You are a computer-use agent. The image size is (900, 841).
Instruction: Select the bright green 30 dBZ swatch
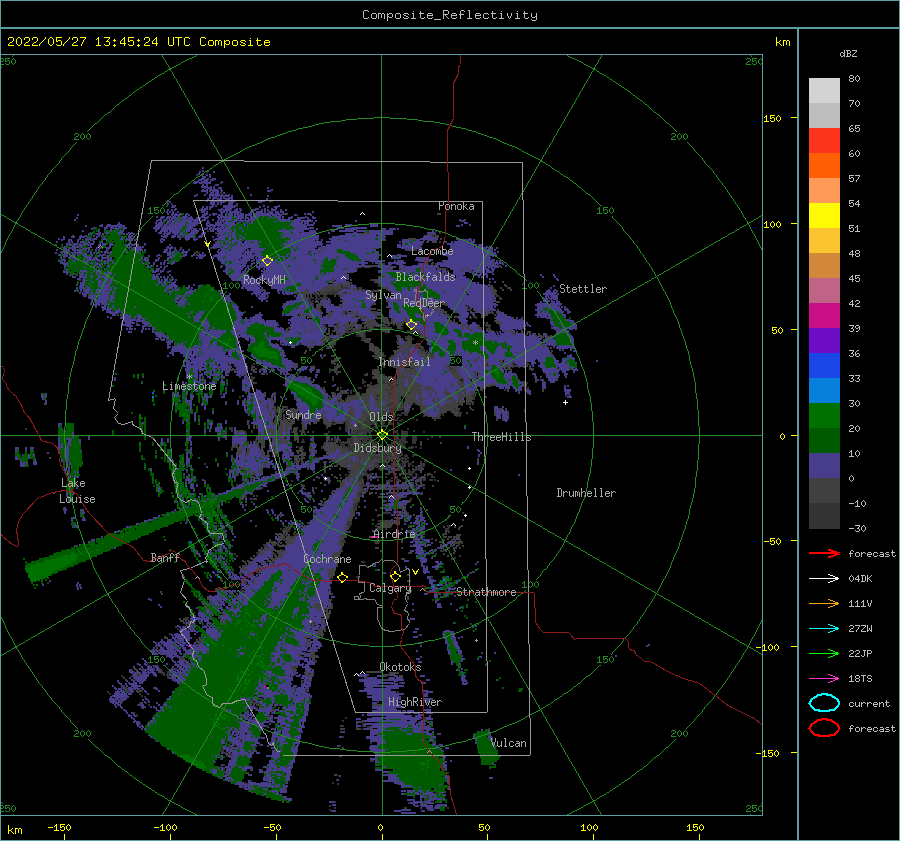[824, 415]
